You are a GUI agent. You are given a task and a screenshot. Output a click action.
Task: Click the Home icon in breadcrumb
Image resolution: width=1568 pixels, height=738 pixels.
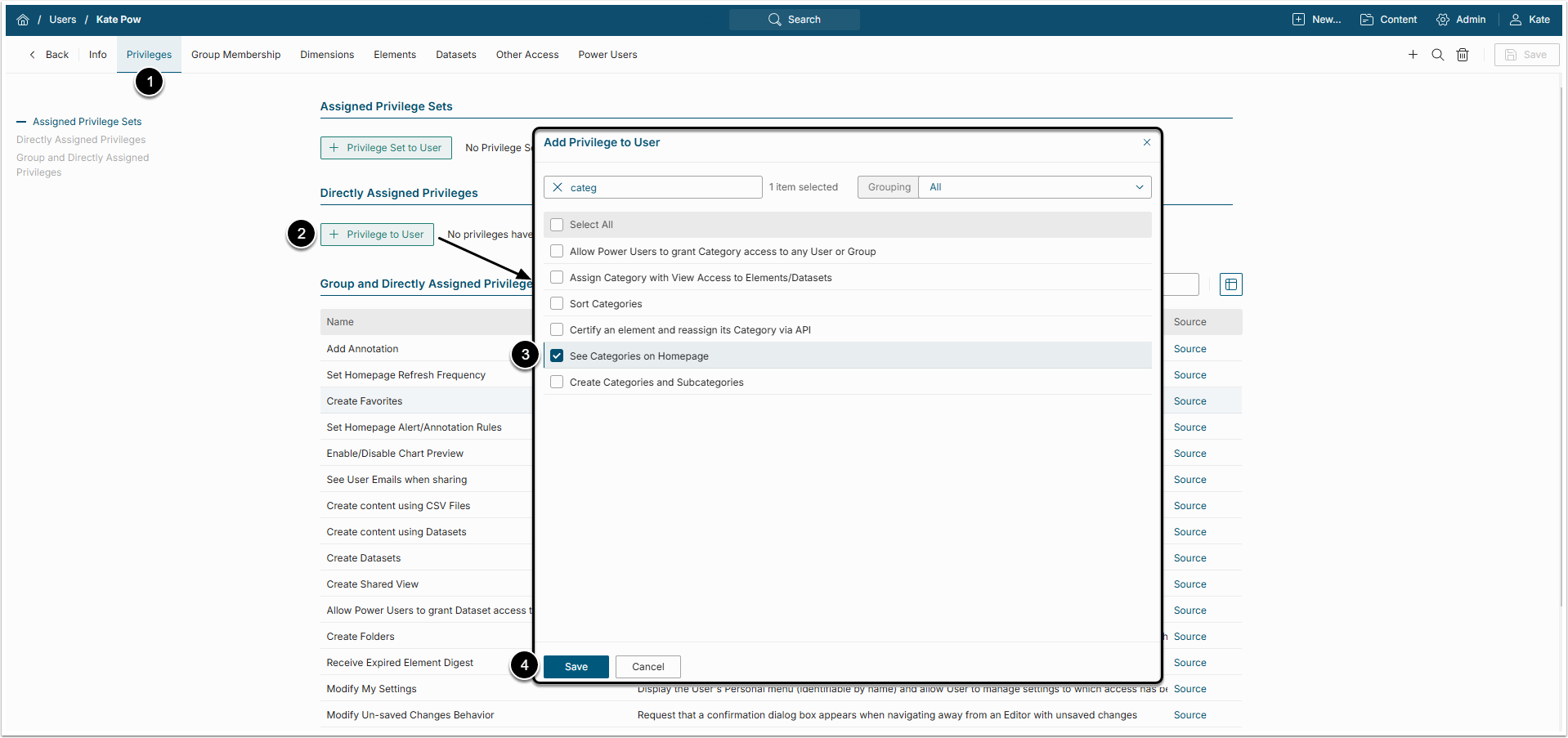(x=23, y=20)
